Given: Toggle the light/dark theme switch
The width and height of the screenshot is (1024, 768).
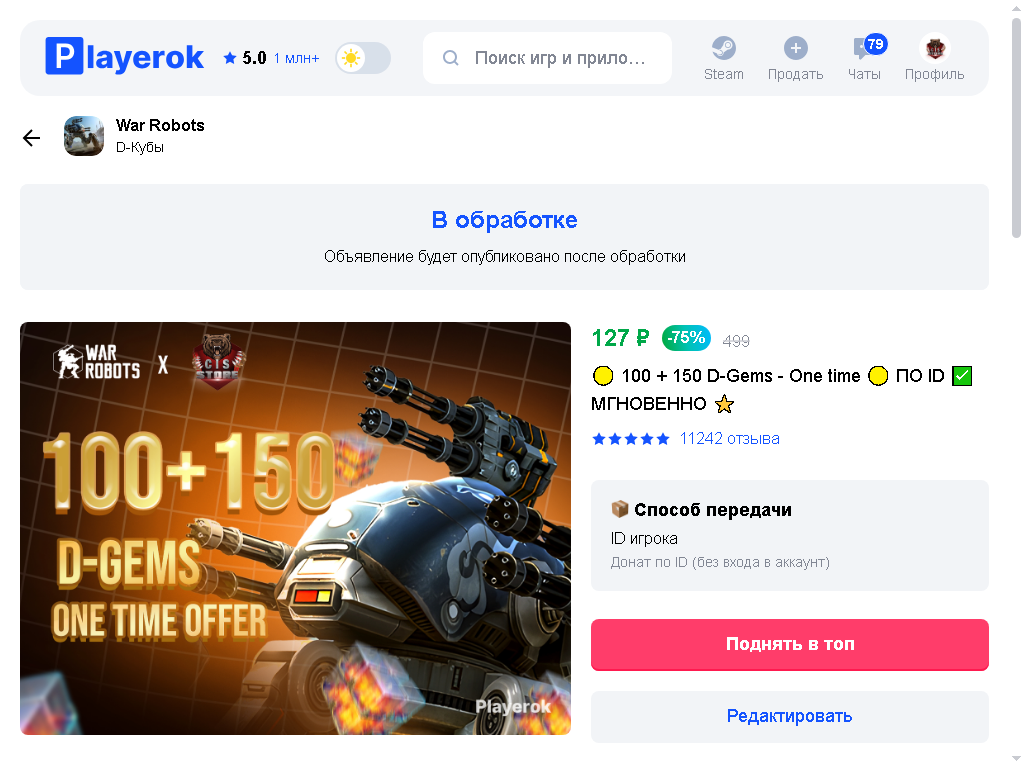Looking at the screenshot, I should click(x=363, y=58).
